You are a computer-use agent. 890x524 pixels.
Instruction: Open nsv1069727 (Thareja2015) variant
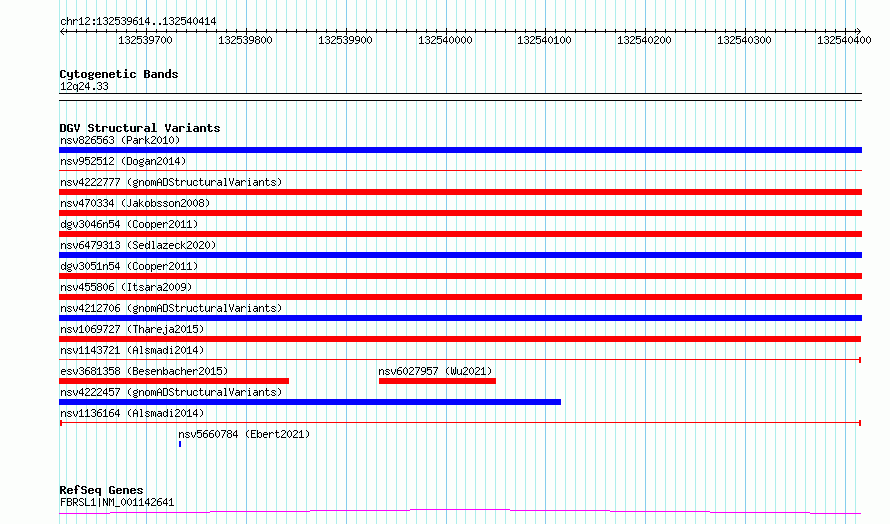(x=460, y=339)
